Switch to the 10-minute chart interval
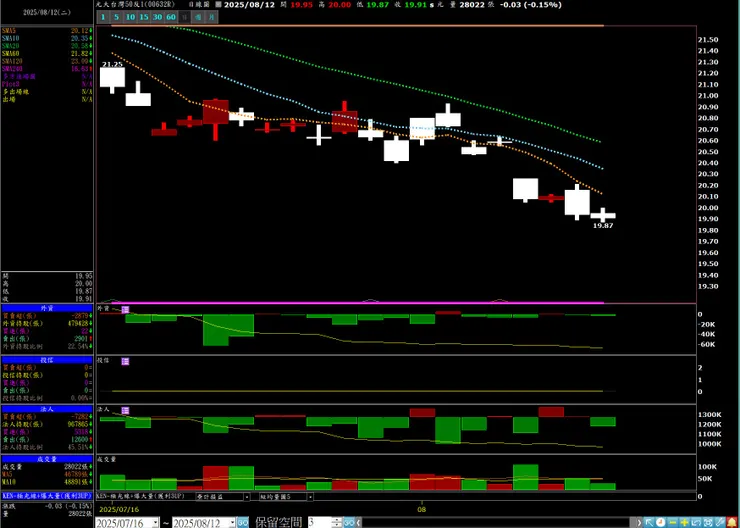The width and height of the screenshot is (740, 528). (x=130, y=17)
